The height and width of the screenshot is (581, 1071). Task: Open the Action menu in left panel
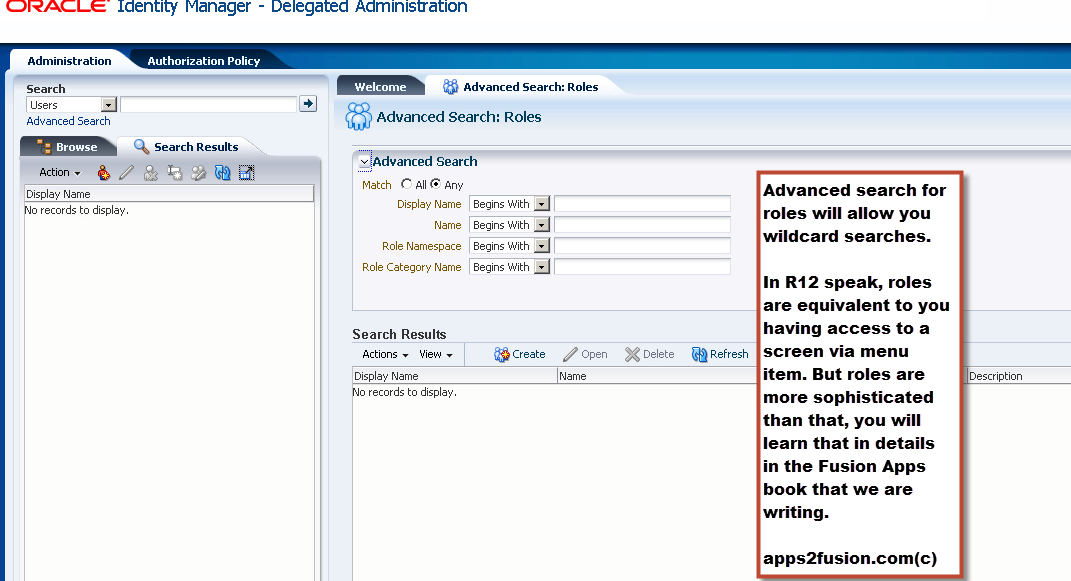coord(60,173)
